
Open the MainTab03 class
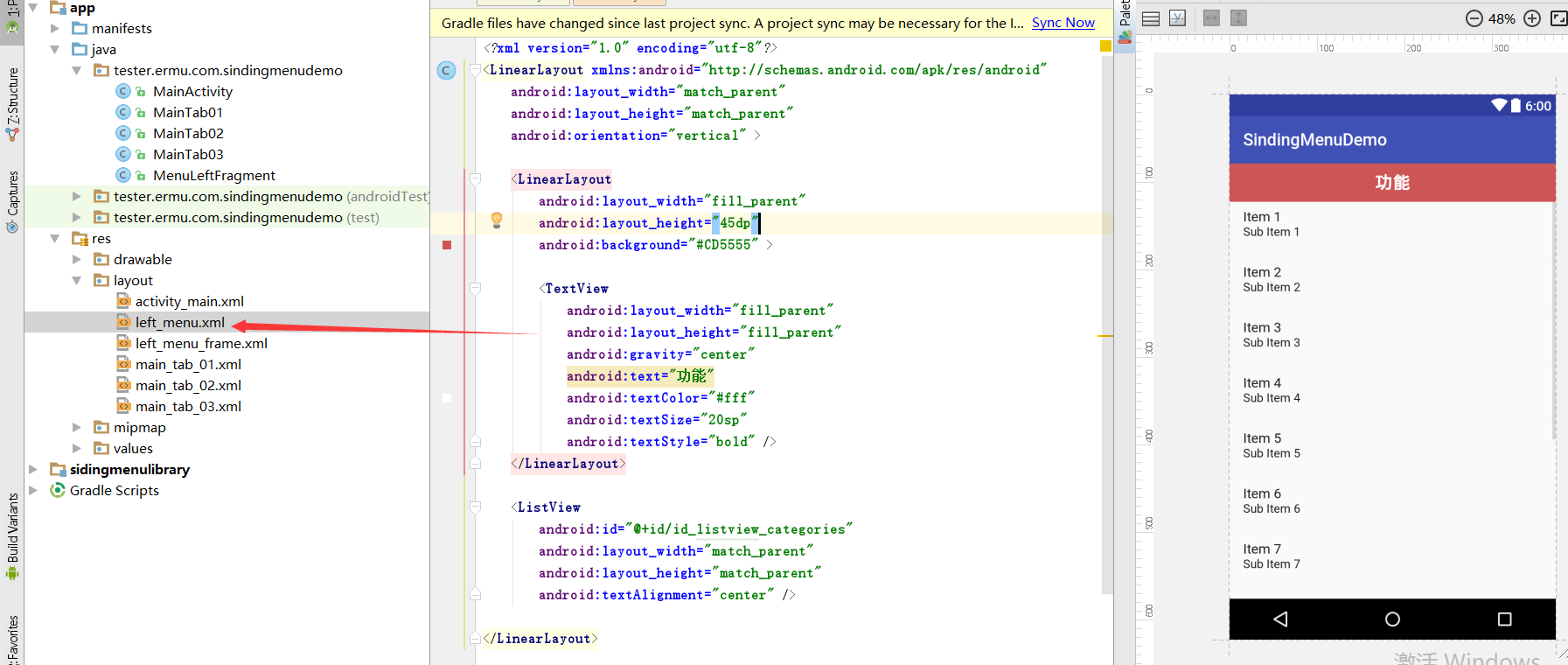tap(188, 154)
